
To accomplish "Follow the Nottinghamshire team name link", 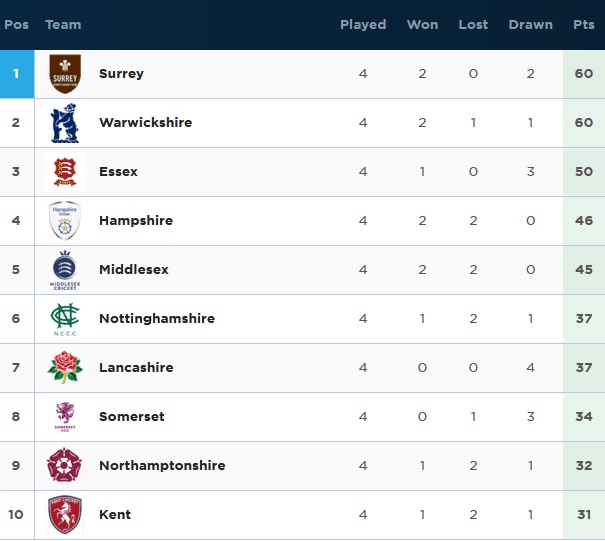I will pyautogui.click(x=157, y=318).
